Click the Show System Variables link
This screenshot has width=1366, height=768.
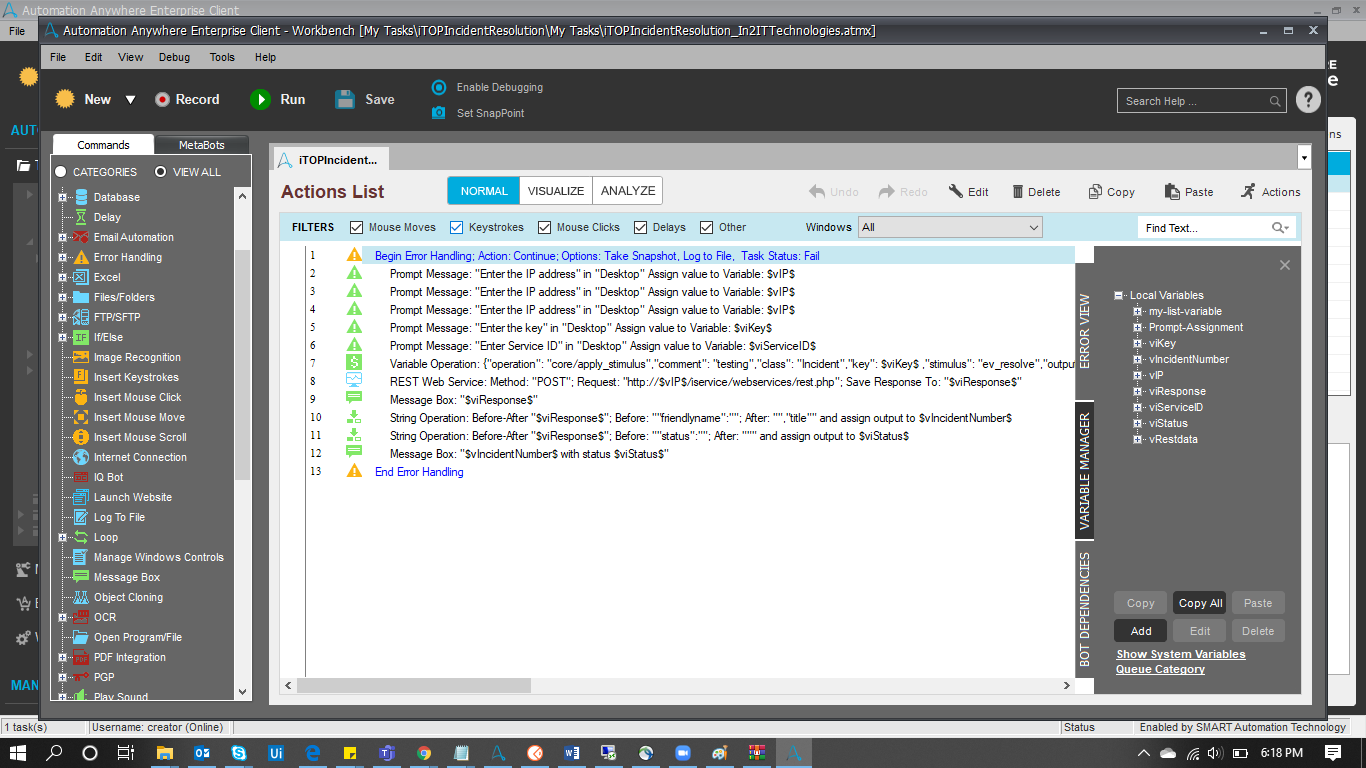coord(1180,654)
